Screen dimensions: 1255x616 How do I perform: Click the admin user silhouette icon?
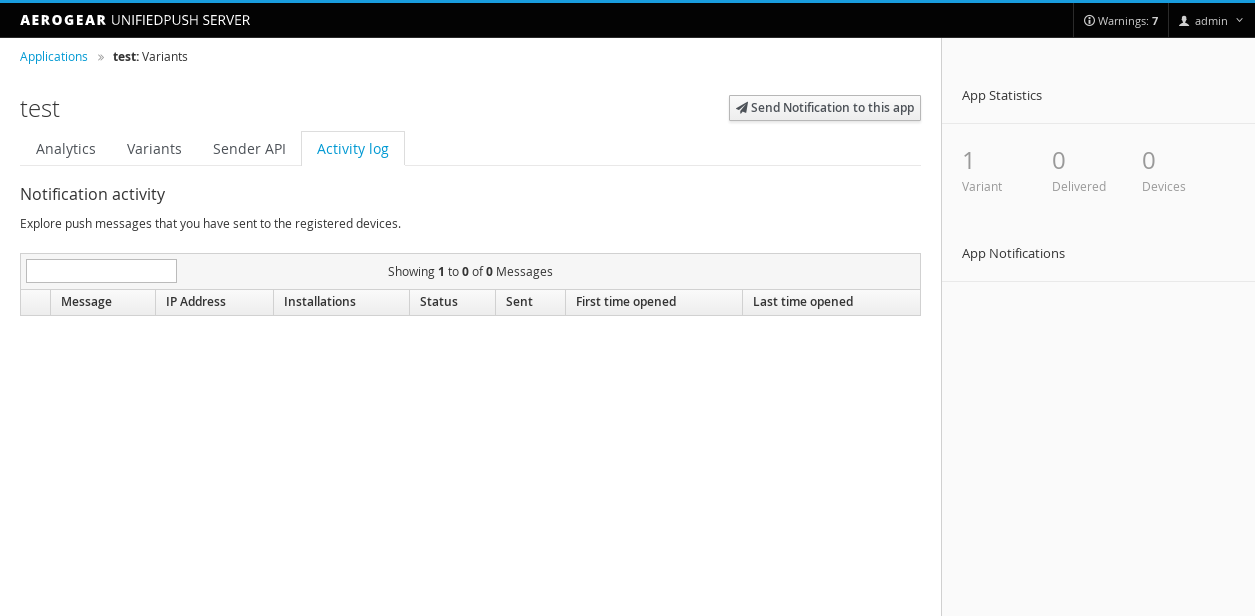click(1184, 21)
